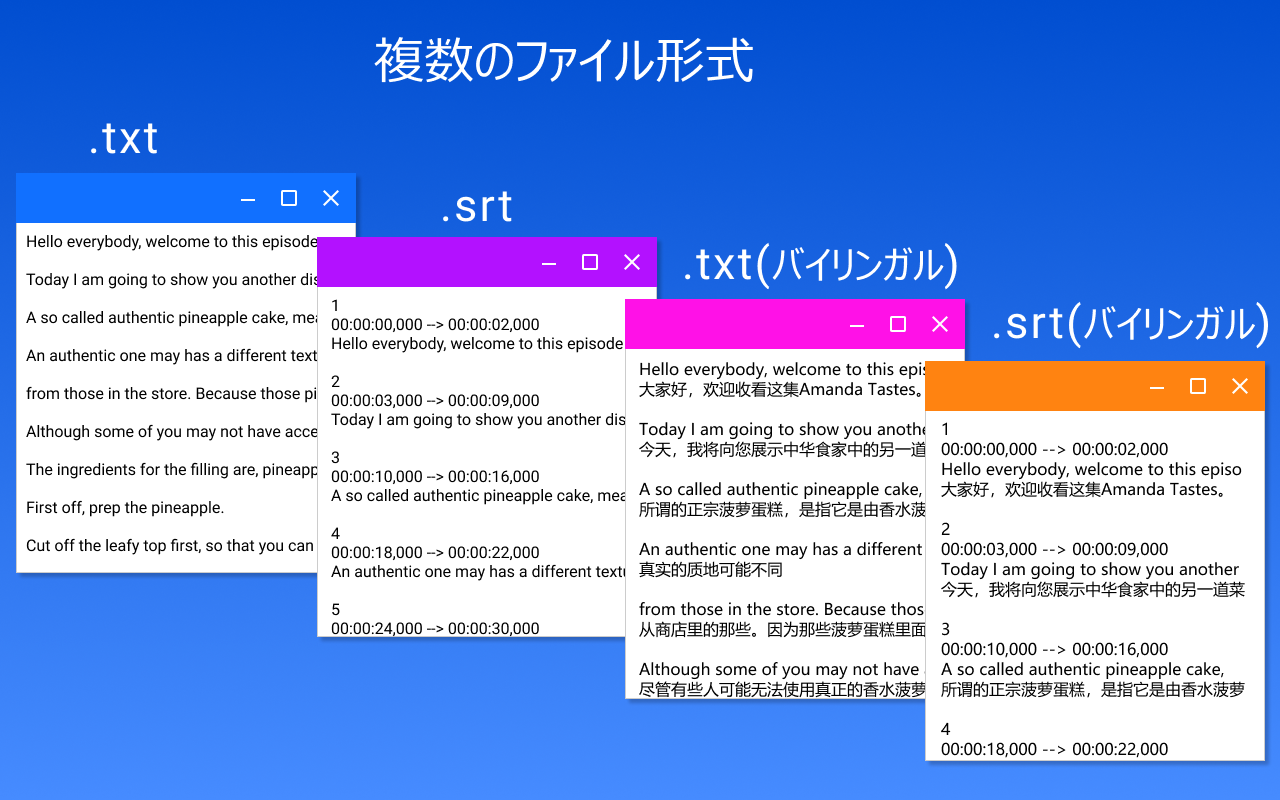This screenshot has width=1280, height=800.
Task: Close the purple .srt window
Action: [632, 262]
